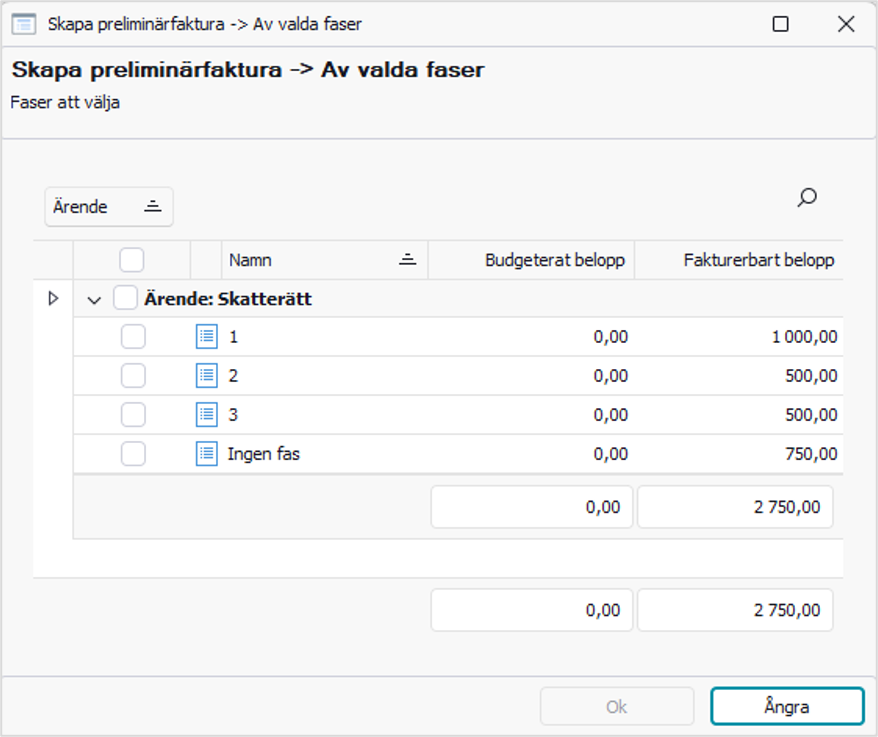This screenshot has width=878, height=737.
Task: Click the group subtotal 2 750,00 field
Action: coord(735,507)
